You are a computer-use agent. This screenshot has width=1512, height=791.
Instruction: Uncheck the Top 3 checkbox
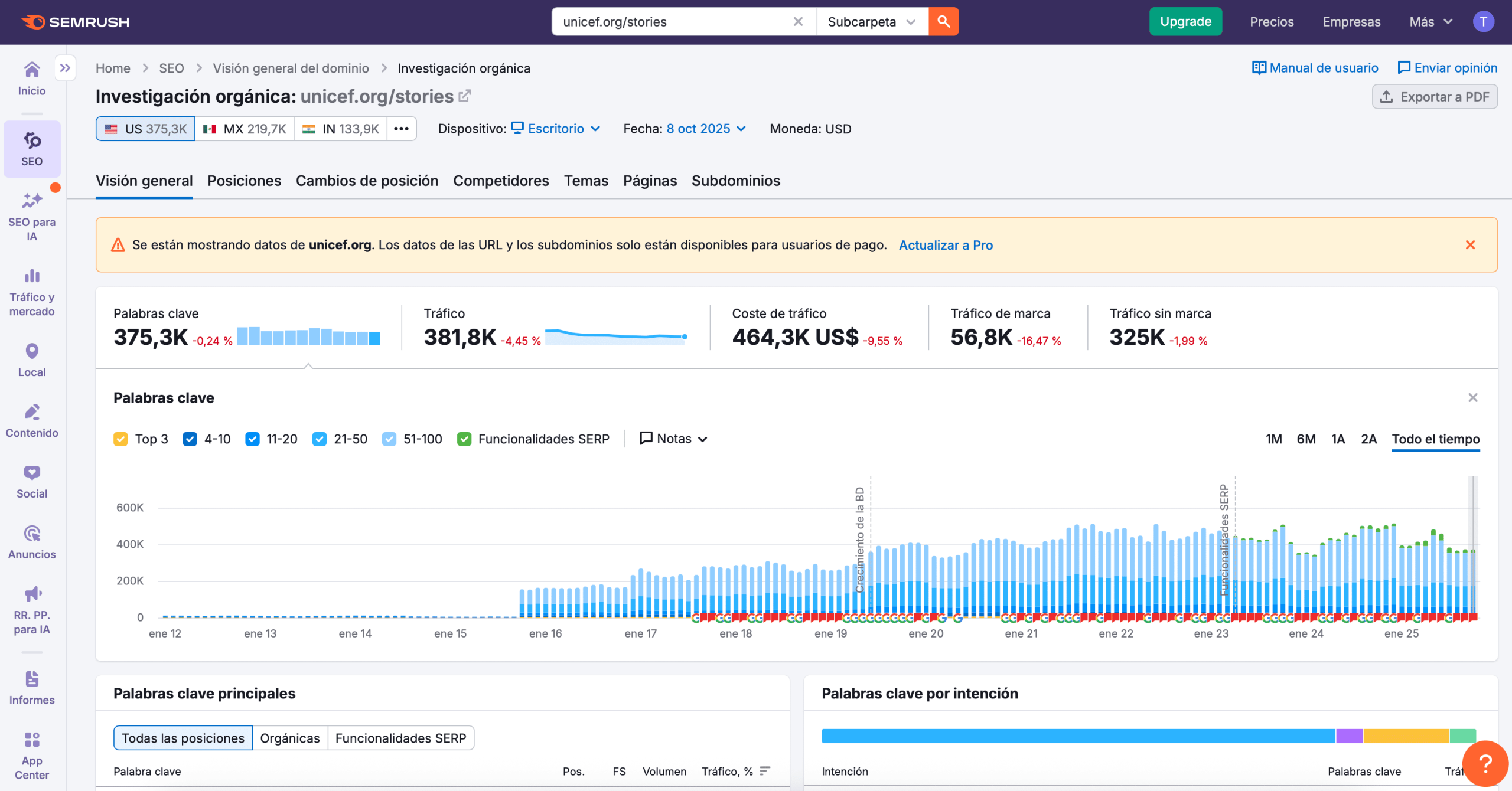click(x=120, y=439)
